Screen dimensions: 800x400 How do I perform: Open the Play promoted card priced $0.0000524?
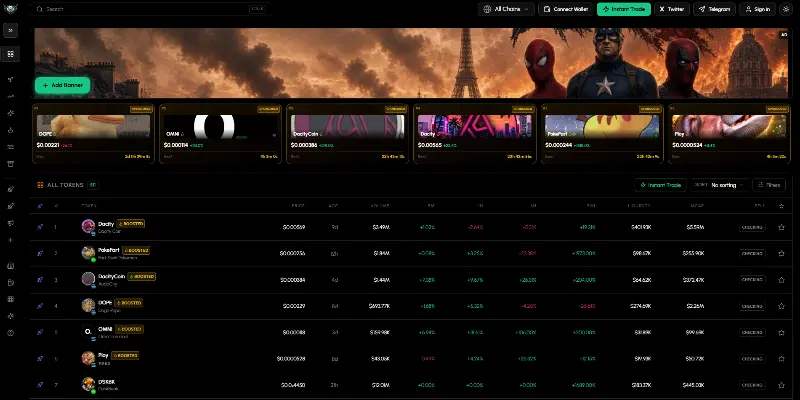(729, 134)
